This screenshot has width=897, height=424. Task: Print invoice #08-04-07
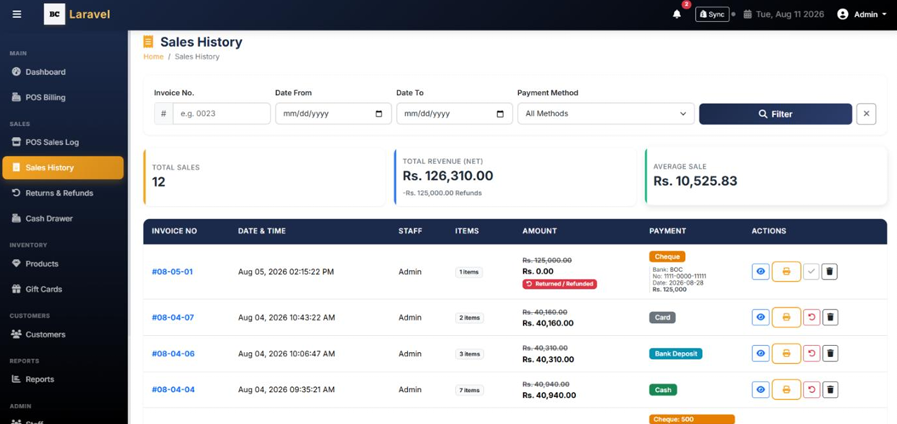786,317
